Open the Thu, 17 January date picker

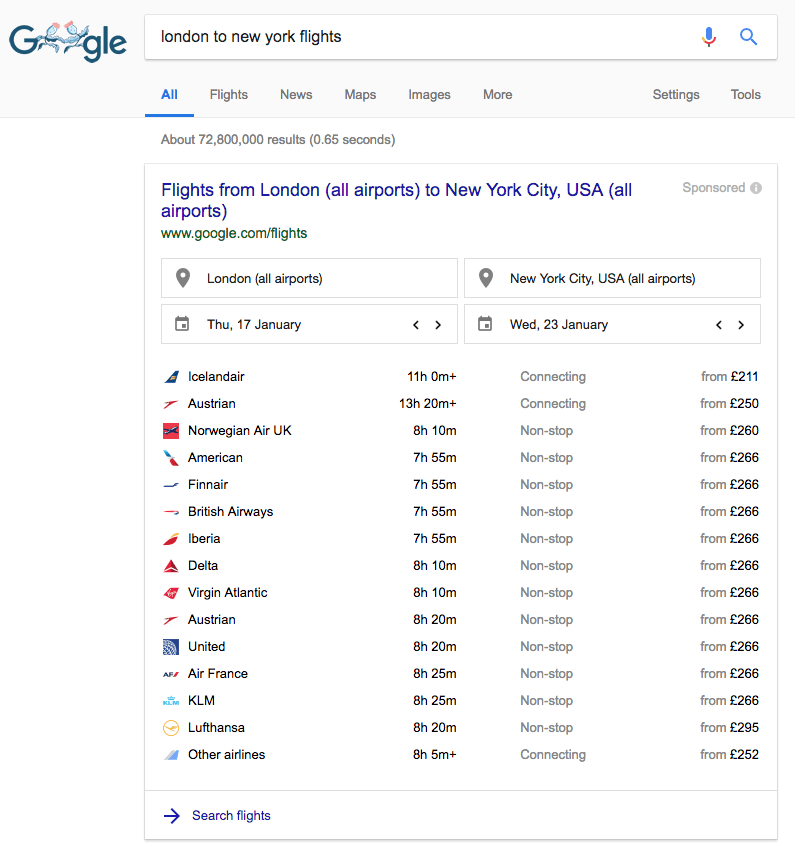(x=309, y=324)
